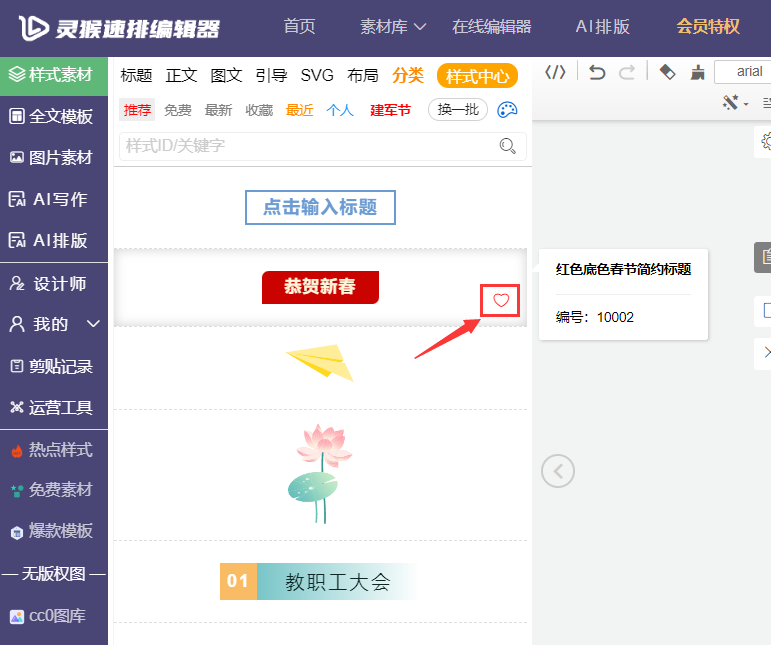Insert the lotus flower graphic style
The width and height of the screenshot is (771, 645).
(320, 473)
